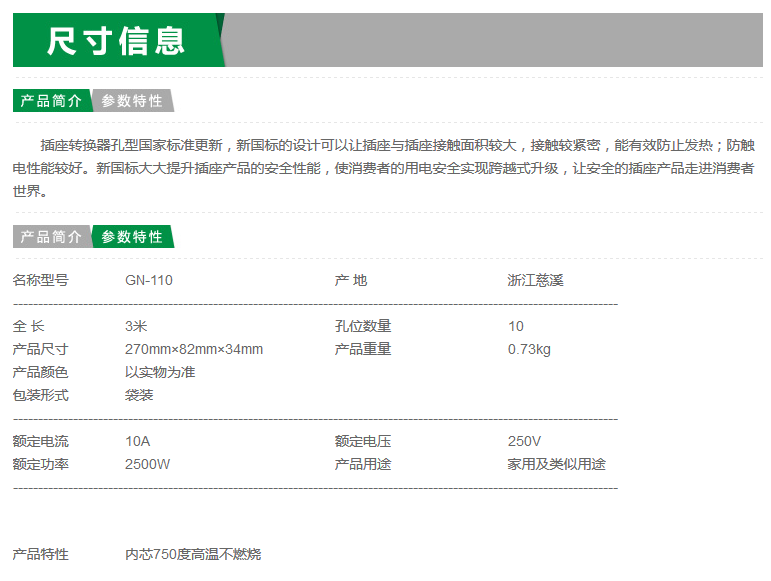Viewport: 771px width, 581px height.
Task: Click the 以实物为准 product color value
Action: [x=160, y=372]
